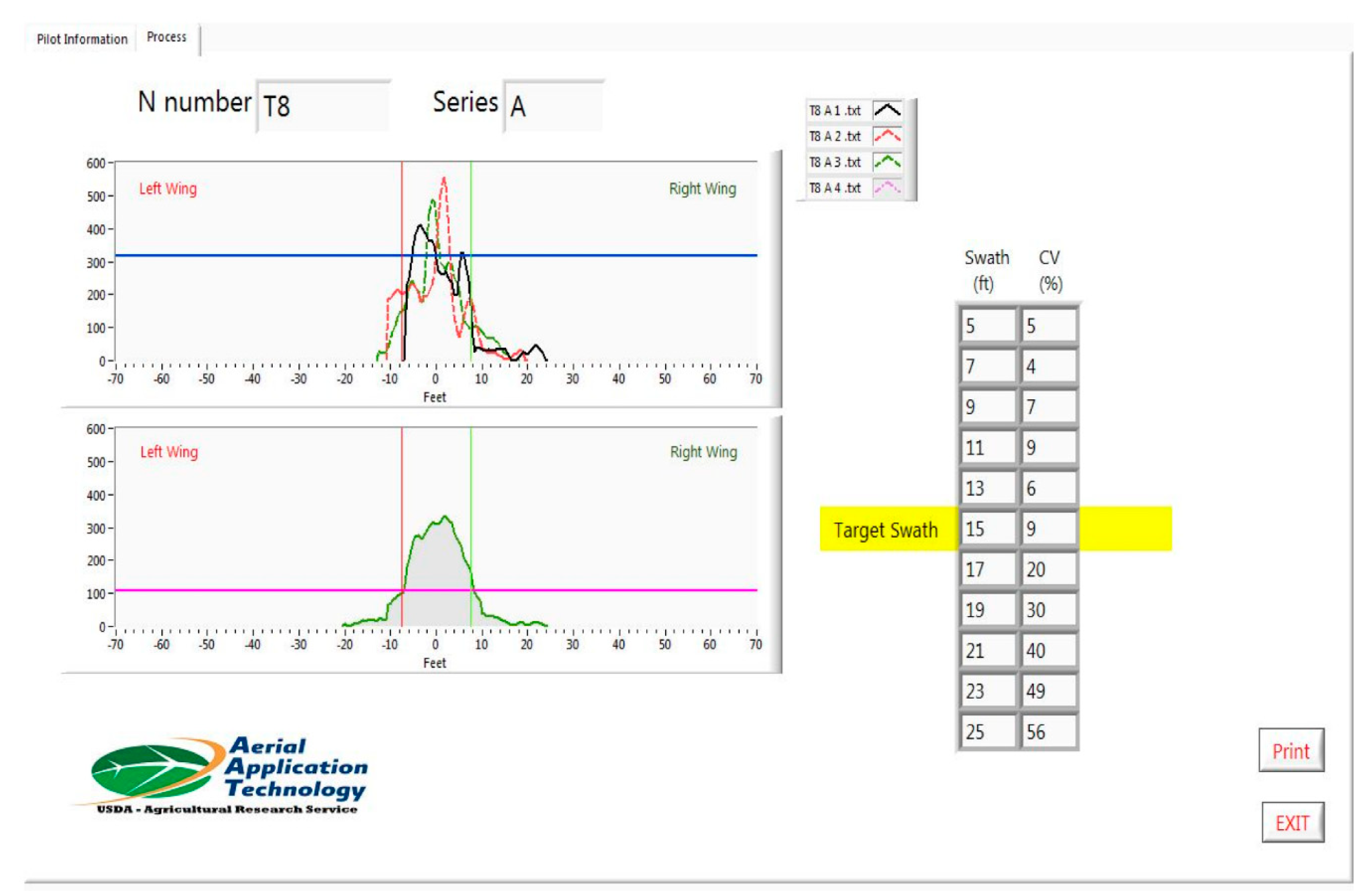Click the T8 A1 black line legend icon
Screen dimensions: 1367x896
pyautogui.click(x=887, y=110)
